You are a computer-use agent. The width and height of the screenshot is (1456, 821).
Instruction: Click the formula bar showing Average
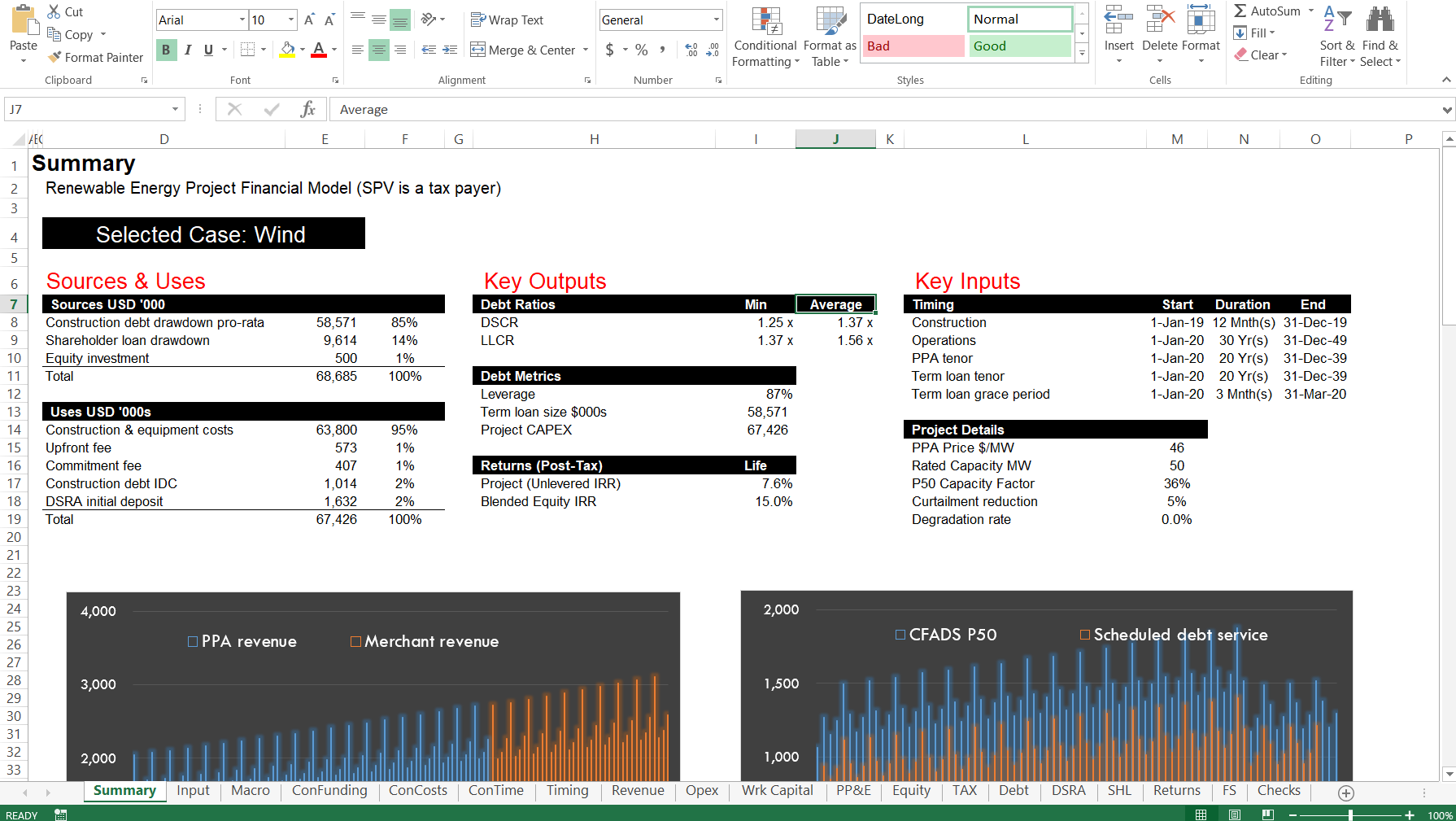[x=885, y=109]
